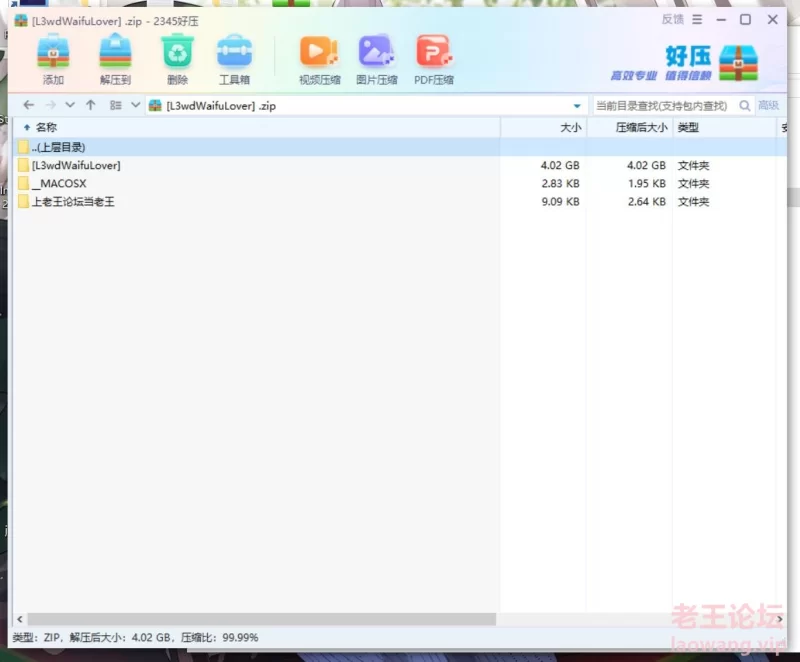Sort files by 大小 column header
Viewport: 800px width, 662px height.
pos(570,128)
